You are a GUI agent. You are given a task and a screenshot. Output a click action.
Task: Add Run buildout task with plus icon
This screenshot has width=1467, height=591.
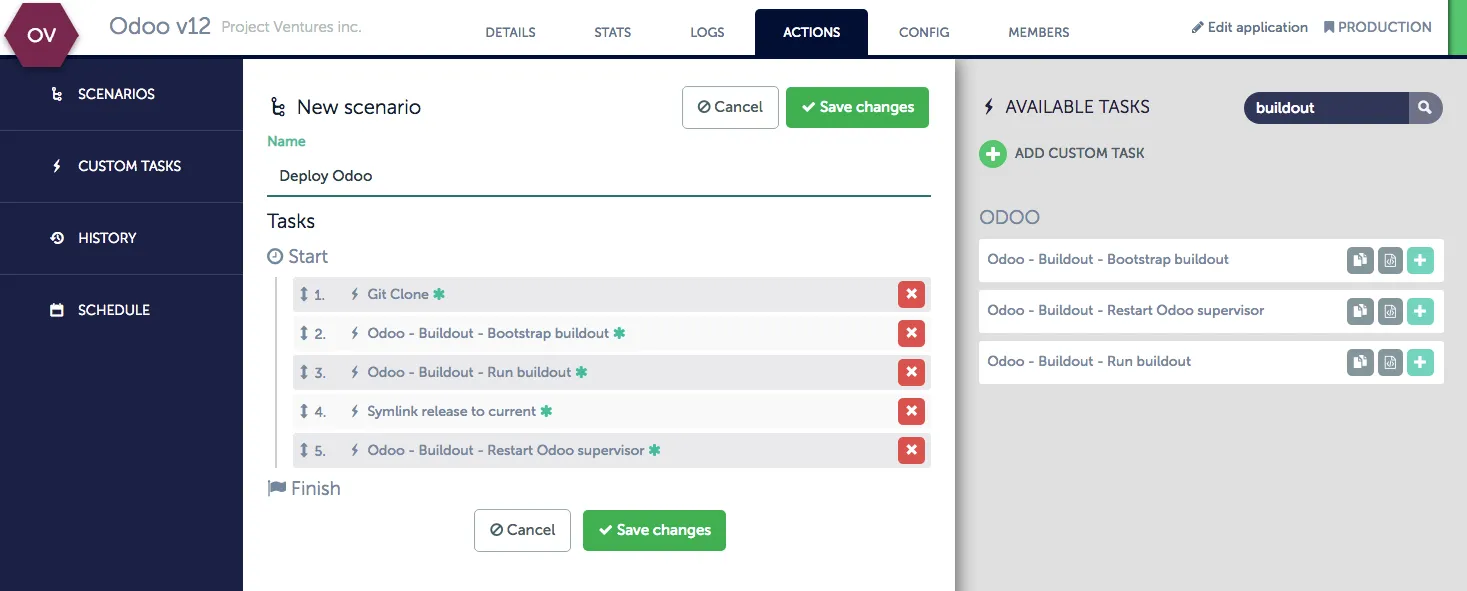coord(1420,362)
